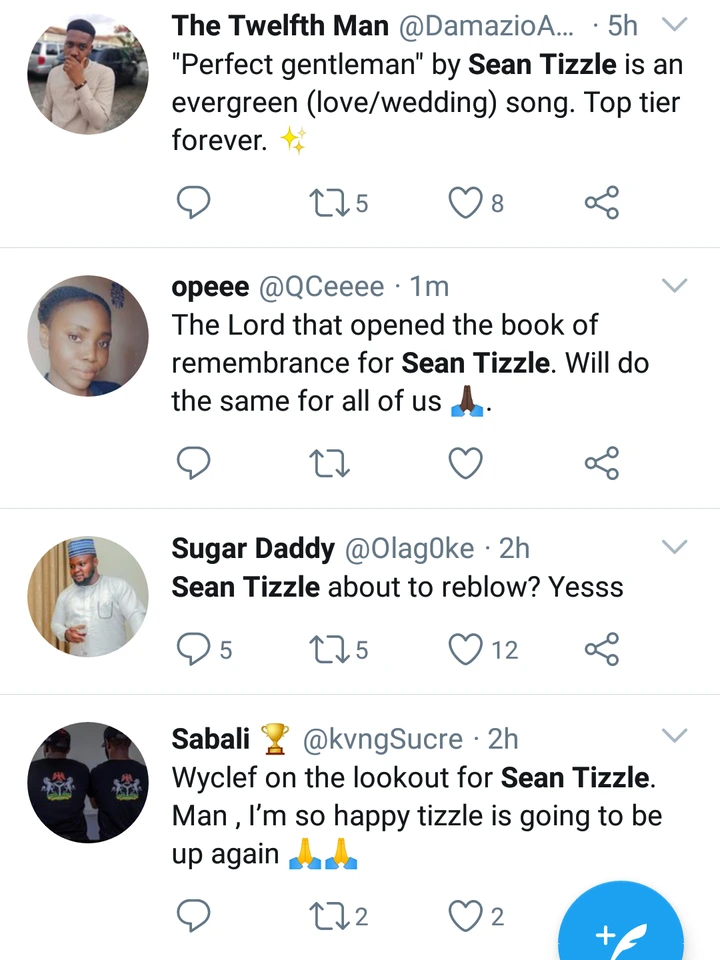
Task: Retweet The Twelfth Man's Perfect gentleman tweet
Action: point(326,203)
